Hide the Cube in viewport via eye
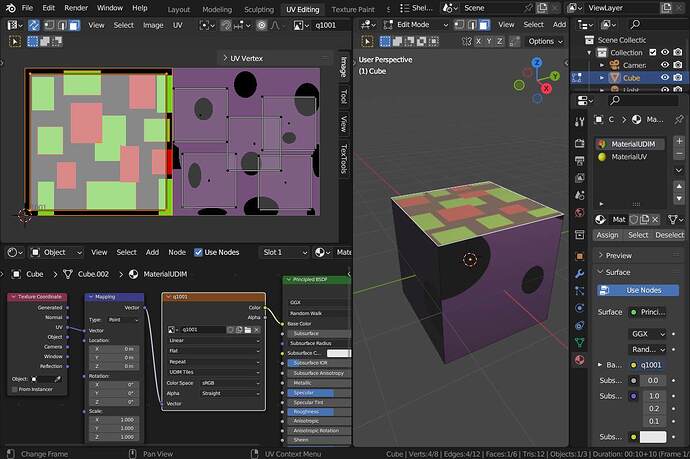This screenshot has height=459, width=690. [x=665, y=77]
